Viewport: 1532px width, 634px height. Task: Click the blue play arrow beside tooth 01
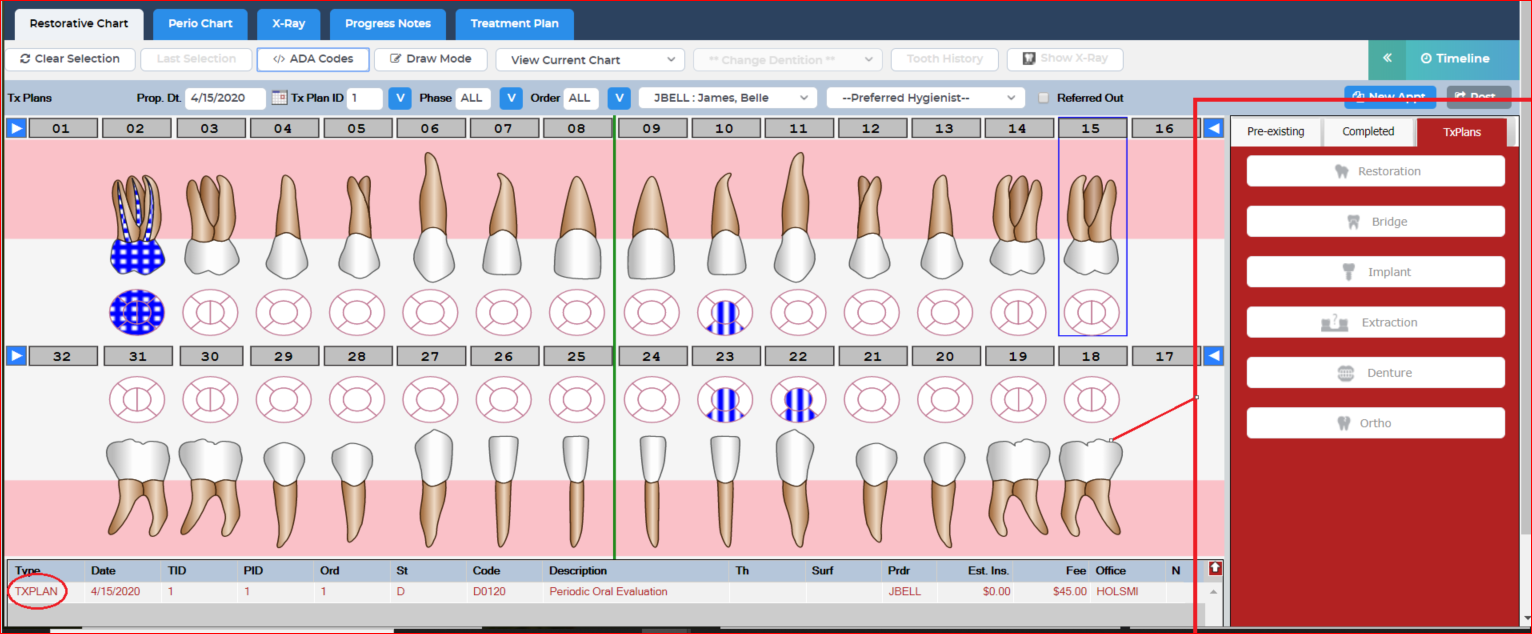(x=15, y=127)
